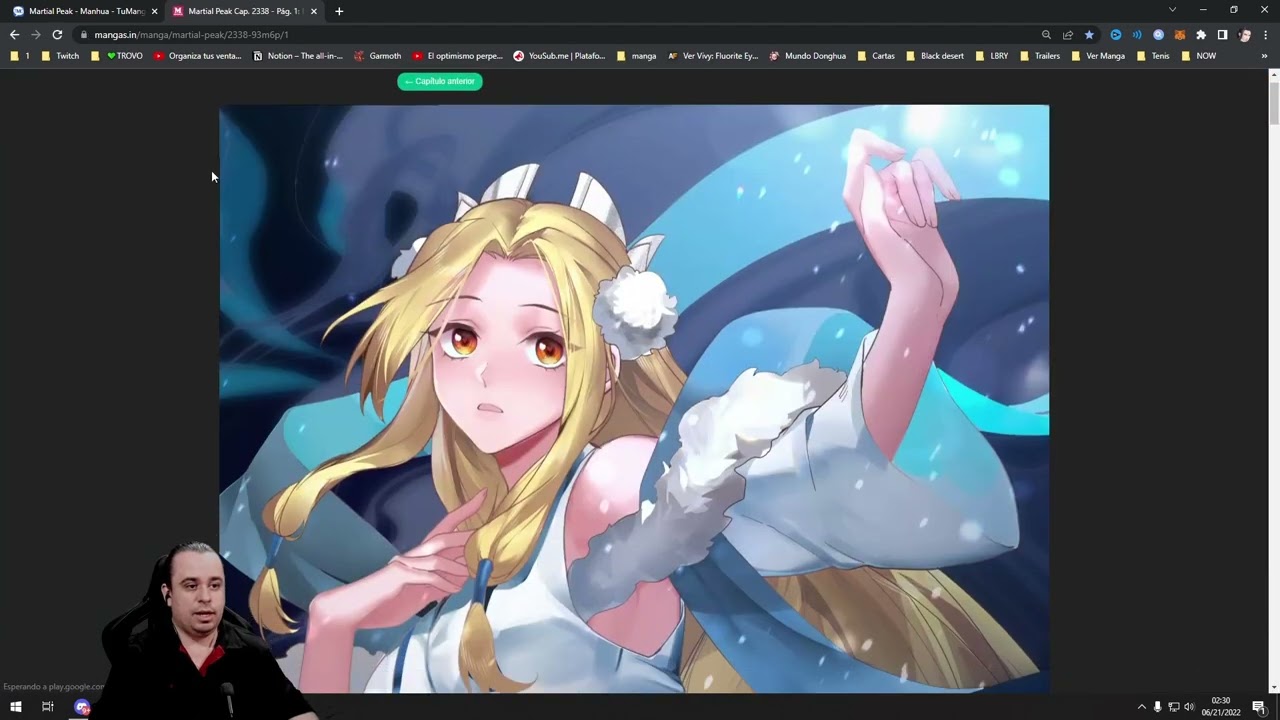1280x720 pixels.
Task: Open Task View on the taskbar
Action: pos(47,707)
